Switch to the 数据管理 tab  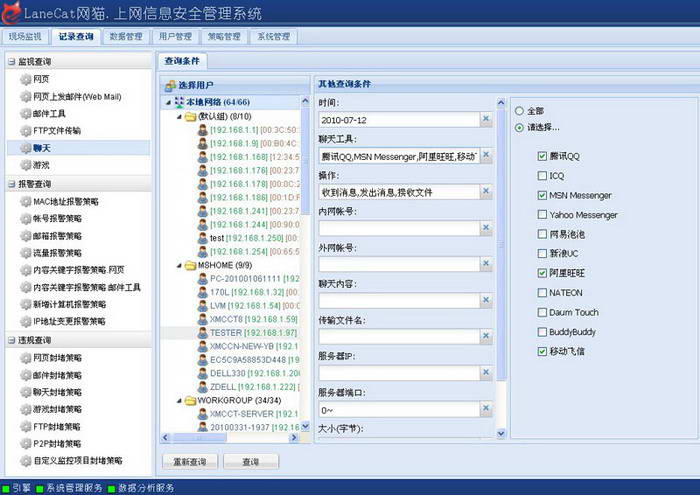click(x=126, y=37)
